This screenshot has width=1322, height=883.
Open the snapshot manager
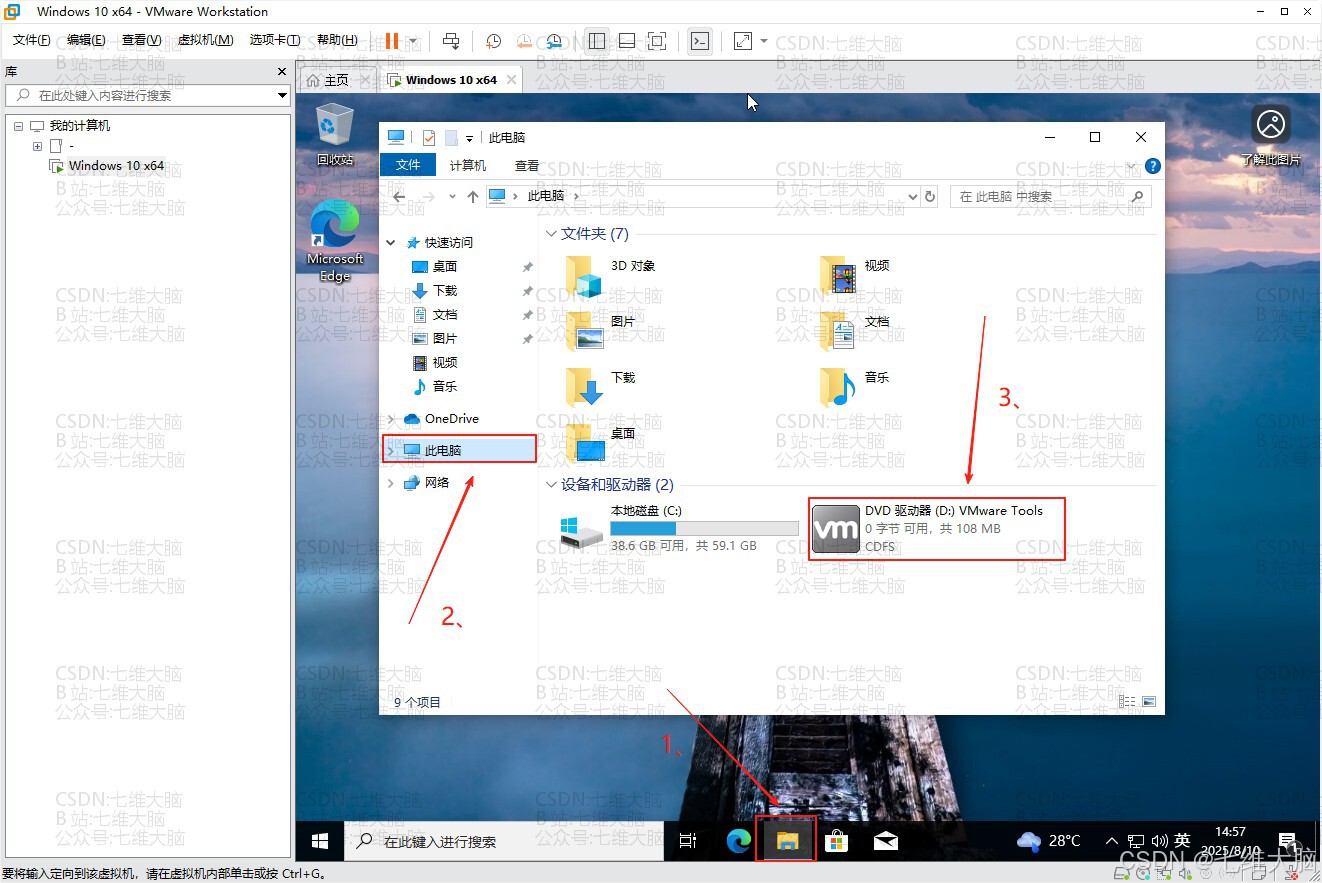coord(554,41)
